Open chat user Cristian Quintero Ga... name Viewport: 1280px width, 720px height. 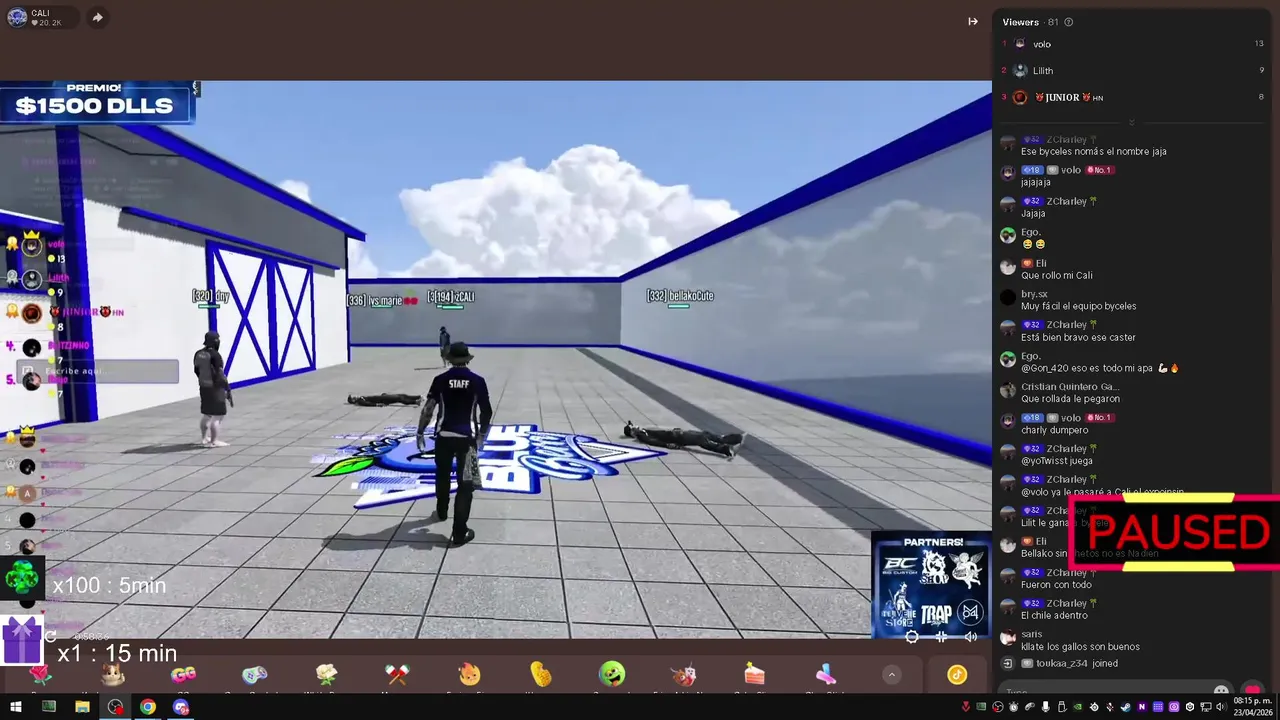click(1069, 387)
